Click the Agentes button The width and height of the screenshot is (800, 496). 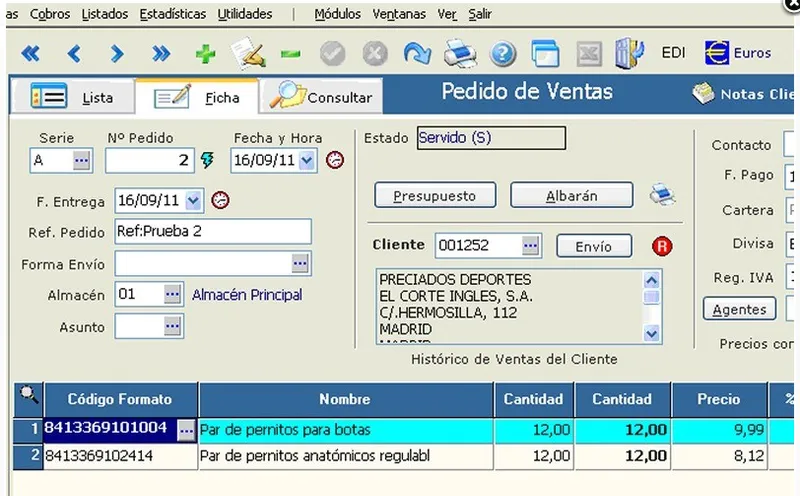tap(739, 309)
